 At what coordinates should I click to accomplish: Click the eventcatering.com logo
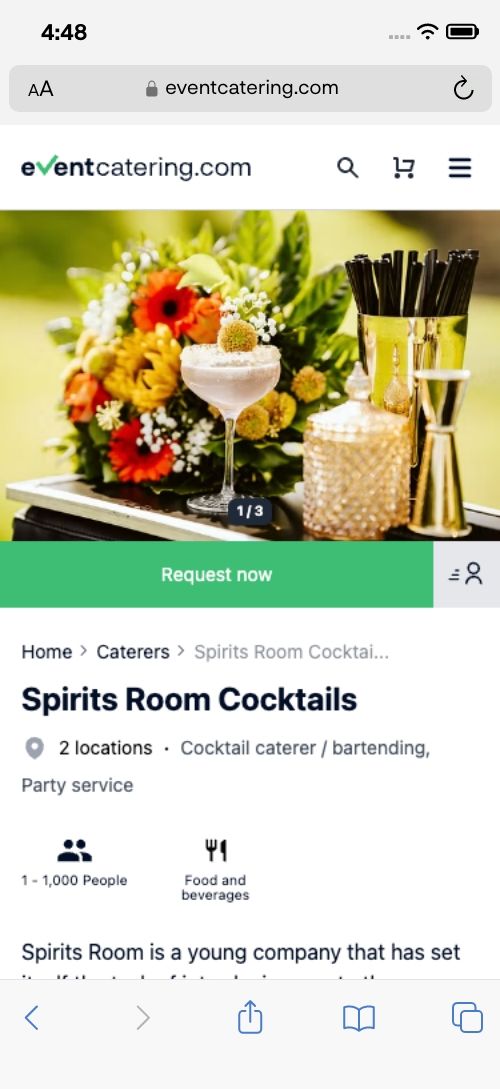click(136, 167)
